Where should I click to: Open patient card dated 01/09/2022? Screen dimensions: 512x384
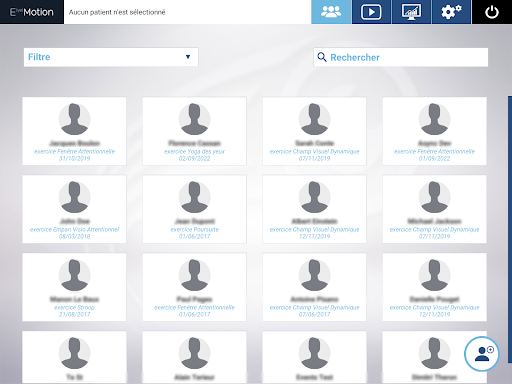pyautogui.click(x=434, y=131)
